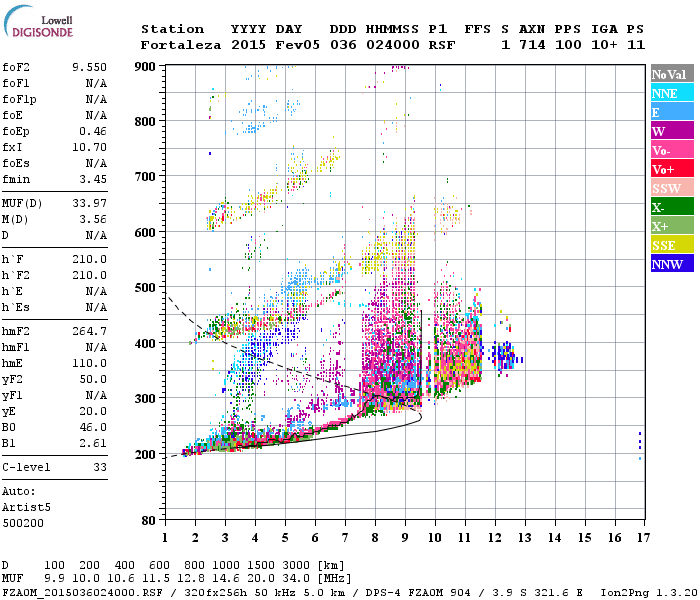This screenshot has height=600, width=700.
Task: Click the 900 label on height axis
Action: (145, 67)
